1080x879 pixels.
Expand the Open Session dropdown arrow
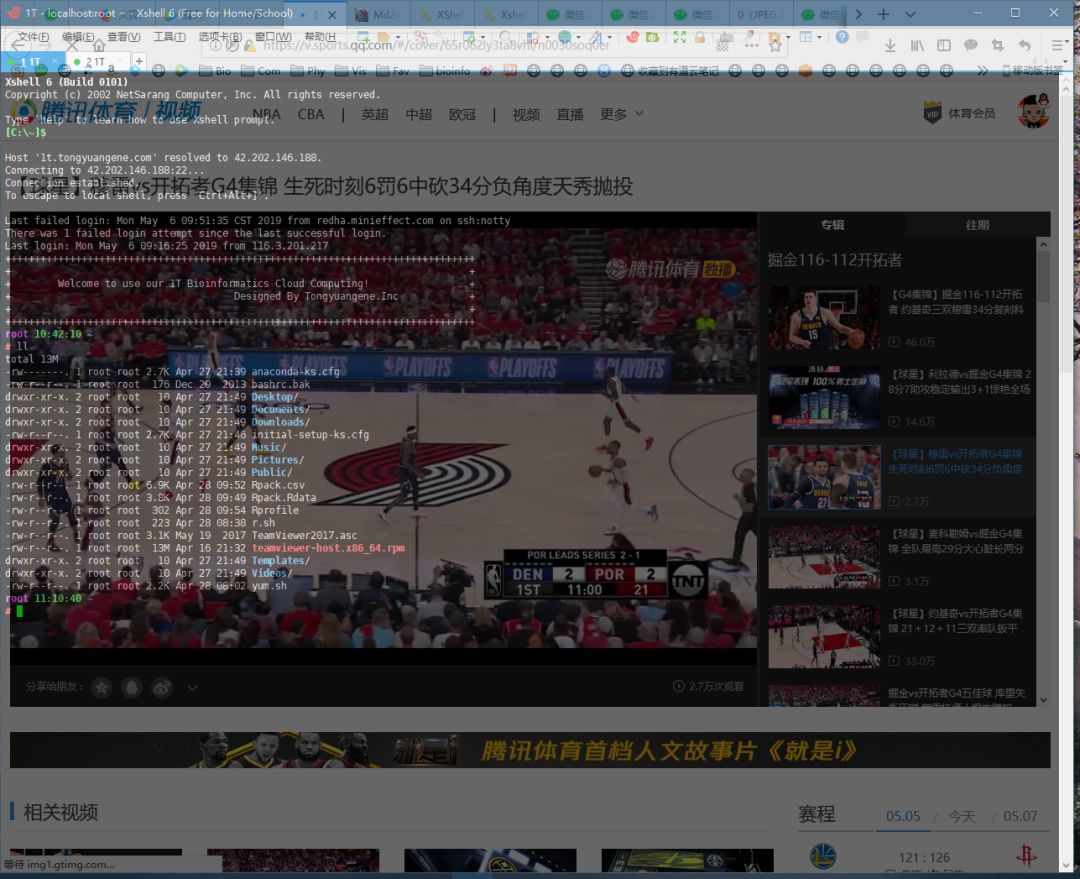397,38
